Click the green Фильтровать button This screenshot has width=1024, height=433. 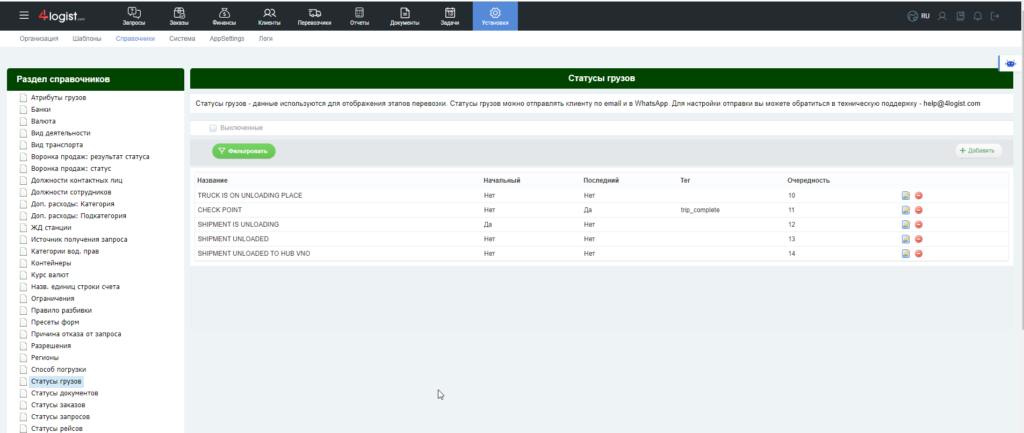point(243,151)
